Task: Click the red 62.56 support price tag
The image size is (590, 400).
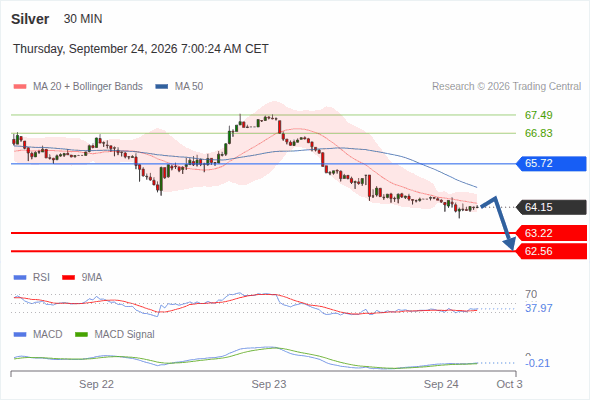Action: [x=551, y=251]
